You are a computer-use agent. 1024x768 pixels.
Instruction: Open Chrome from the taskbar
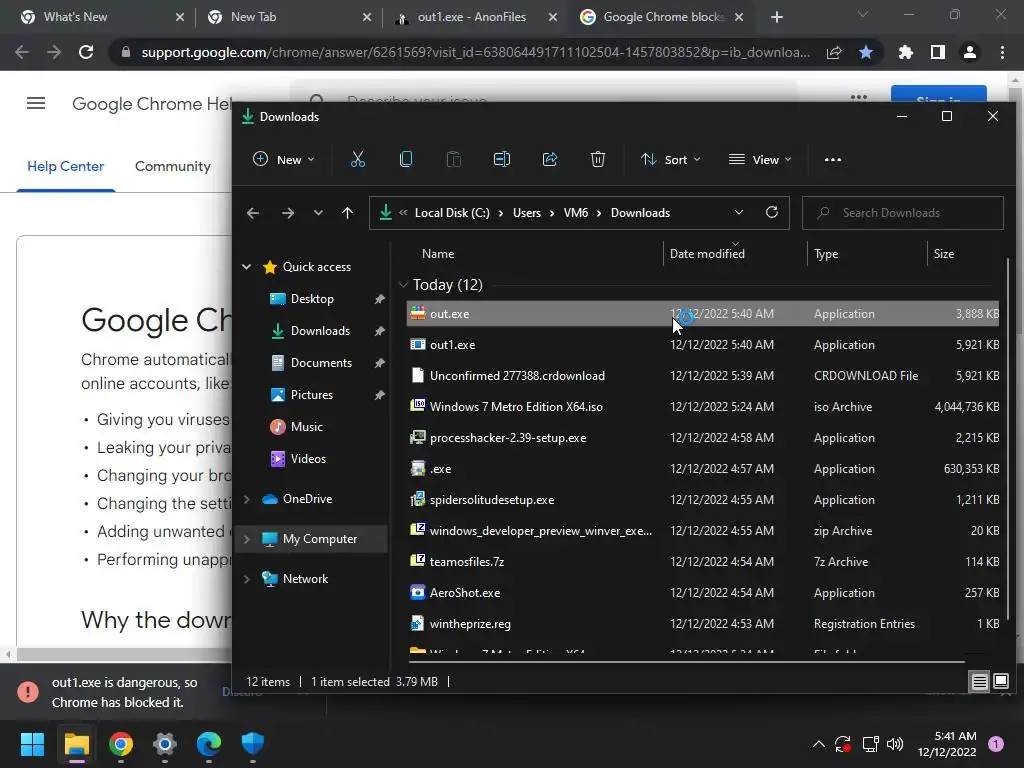[121, 744]
